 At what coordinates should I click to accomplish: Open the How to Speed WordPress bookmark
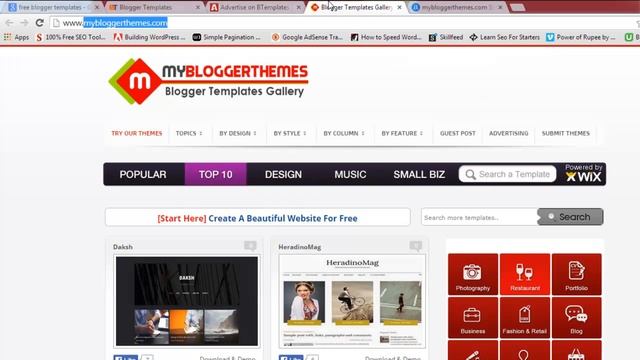386,37
